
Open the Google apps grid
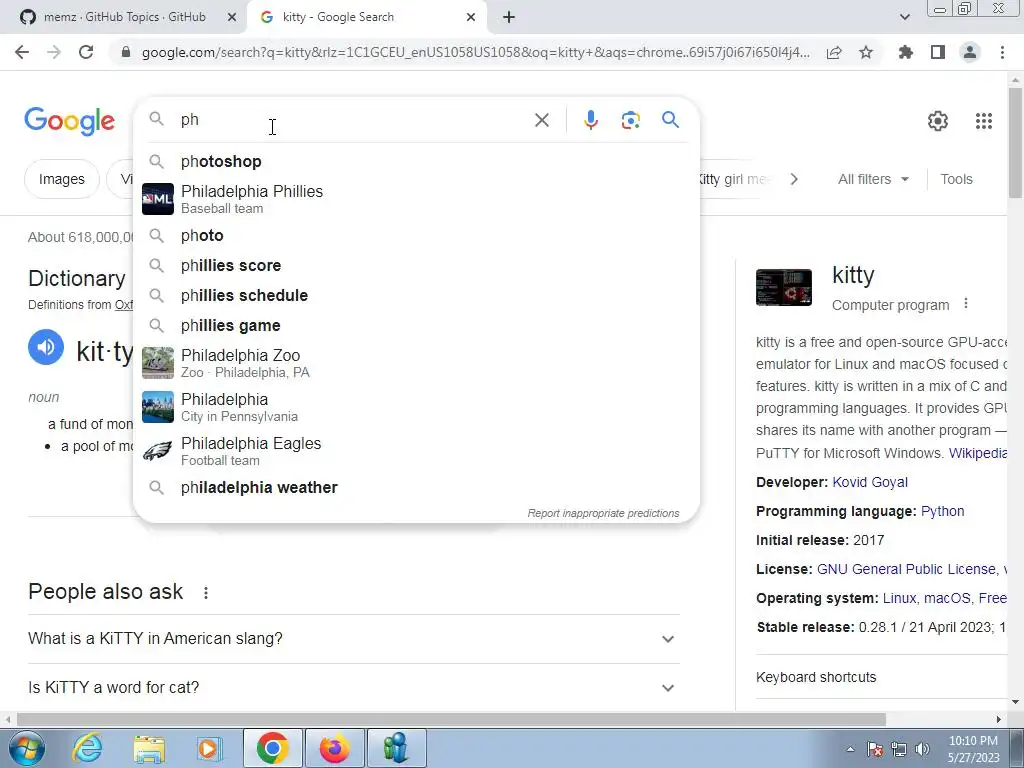[x=984, y=121]
